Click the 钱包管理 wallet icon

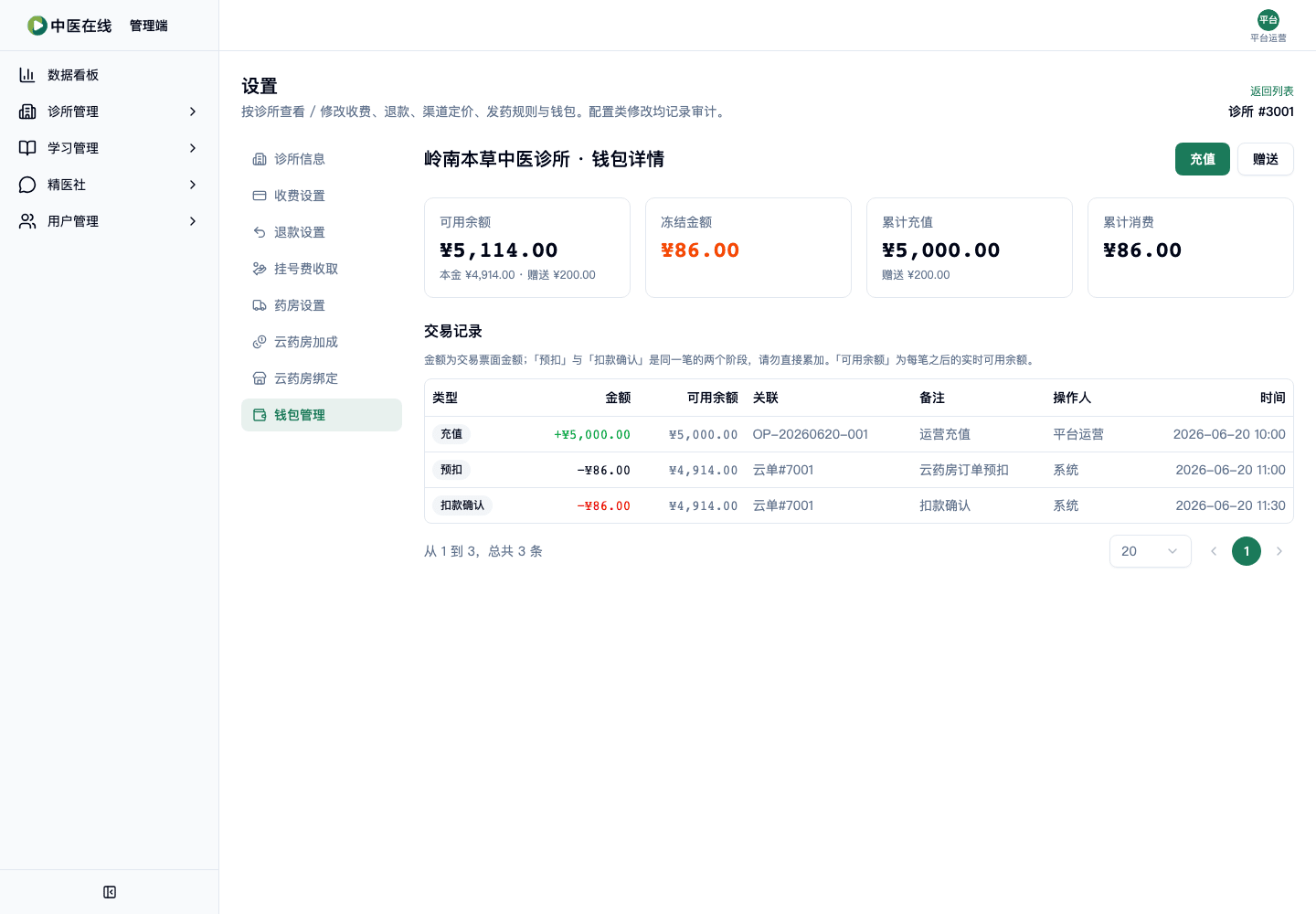[260, 415]
